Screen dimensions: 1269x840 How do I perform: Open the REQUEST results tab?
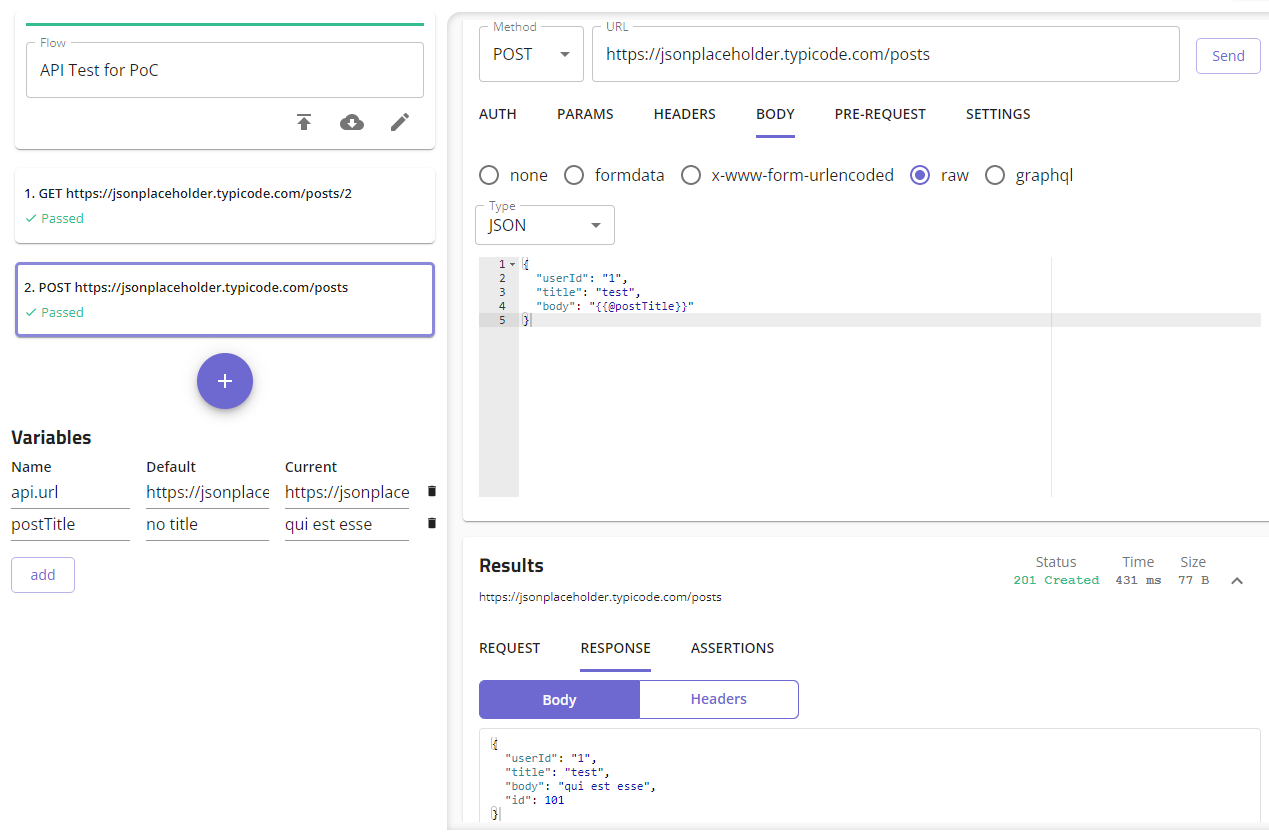[510, 648]
